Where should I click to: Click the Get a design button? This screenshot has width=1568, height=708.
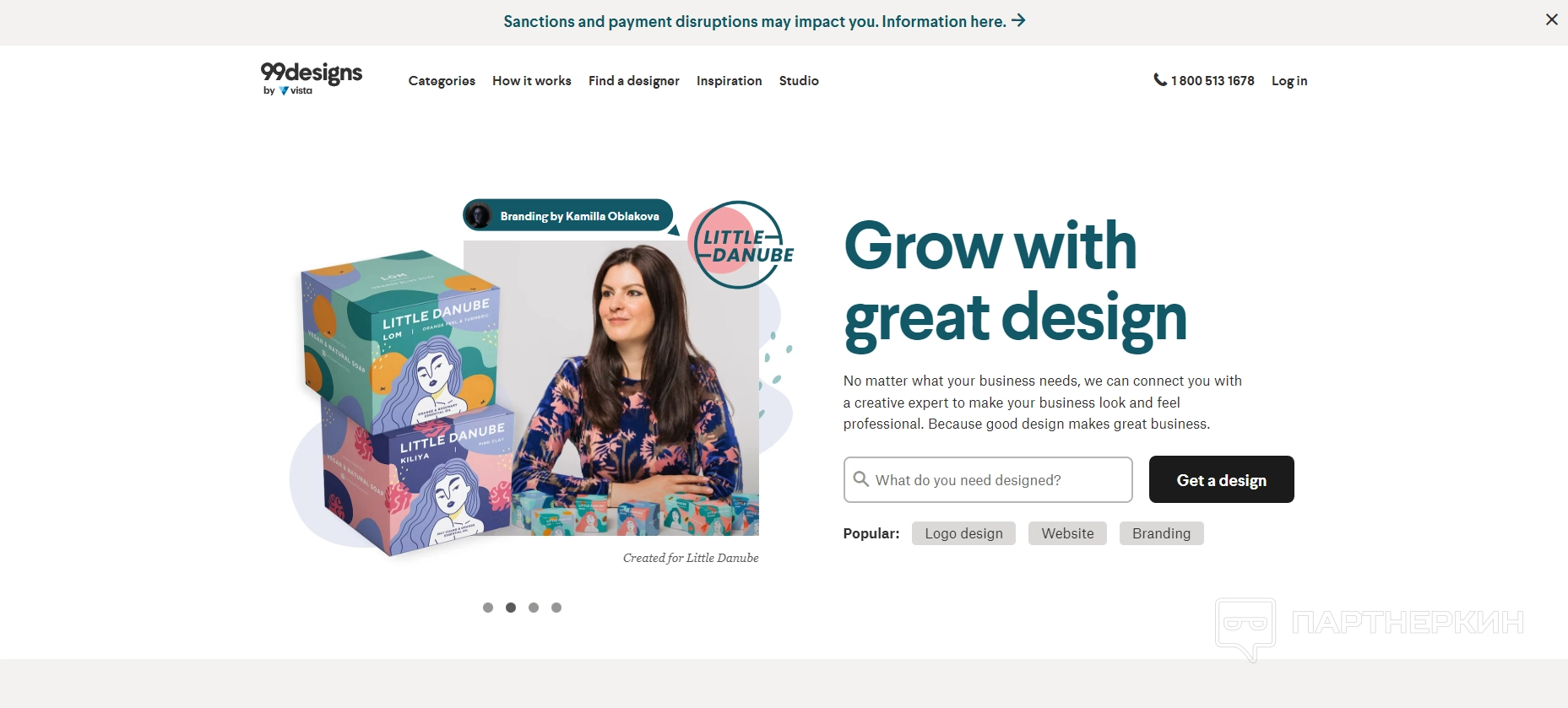point(1222,479)
